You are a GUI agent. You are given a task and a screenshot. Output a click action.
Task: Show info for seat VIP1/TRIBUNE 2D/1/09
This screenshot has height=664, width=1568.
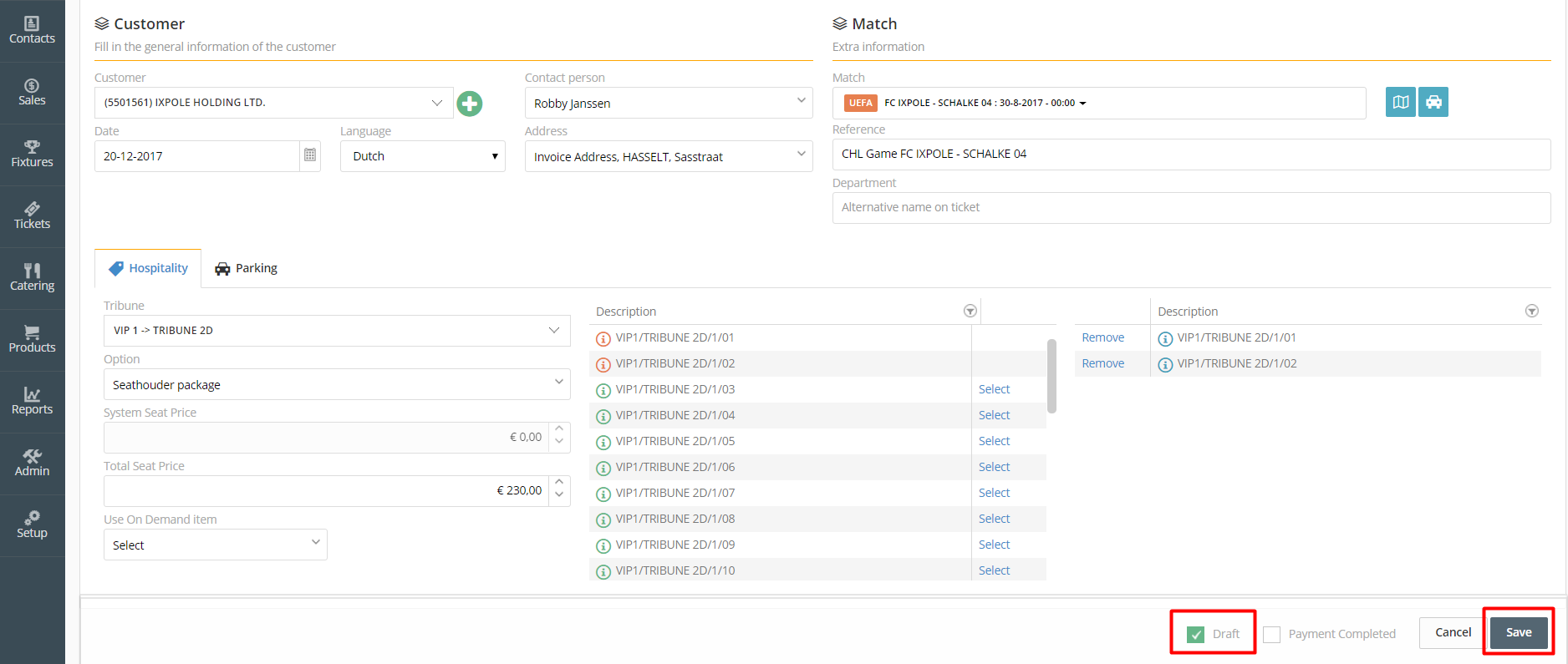pos(603,545)
